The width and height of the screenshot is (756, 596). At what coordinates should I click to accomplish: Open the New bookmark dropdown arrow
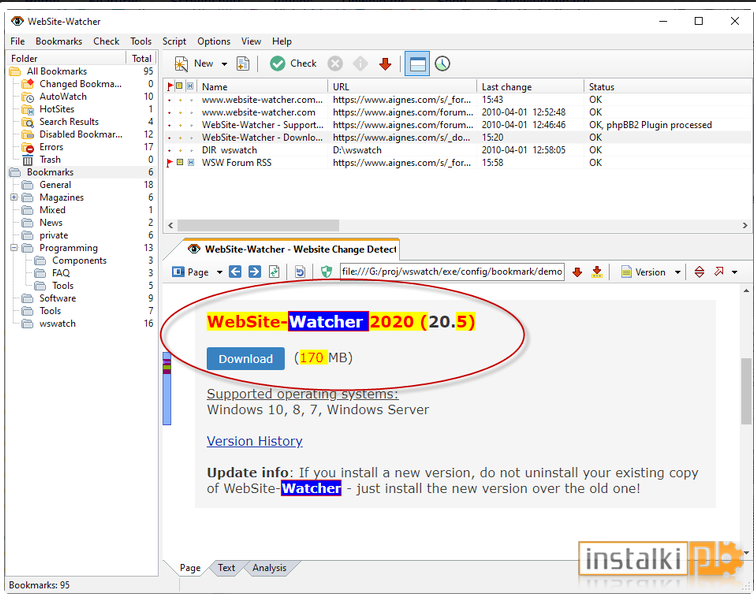224,64
